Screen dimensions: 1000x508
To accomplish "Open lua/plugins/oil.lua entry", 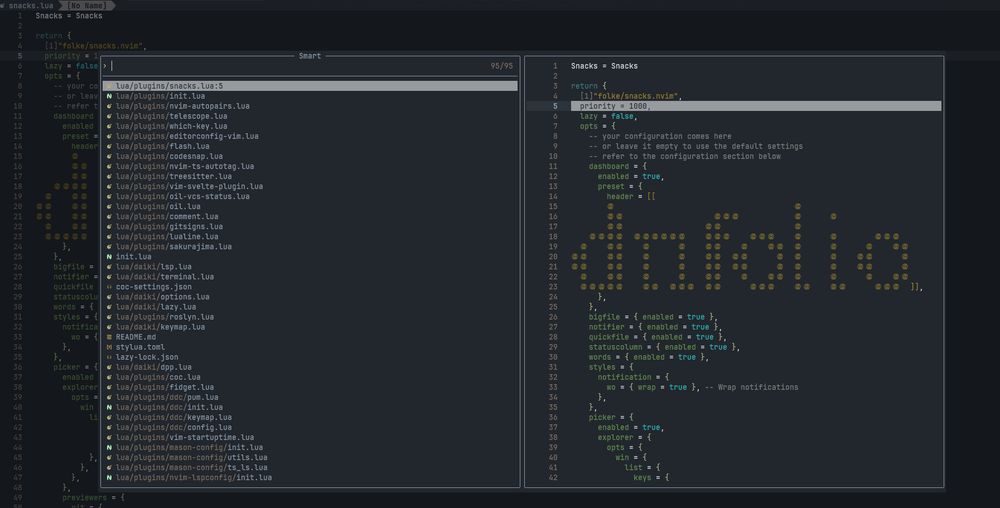I will tap(158, 207).
